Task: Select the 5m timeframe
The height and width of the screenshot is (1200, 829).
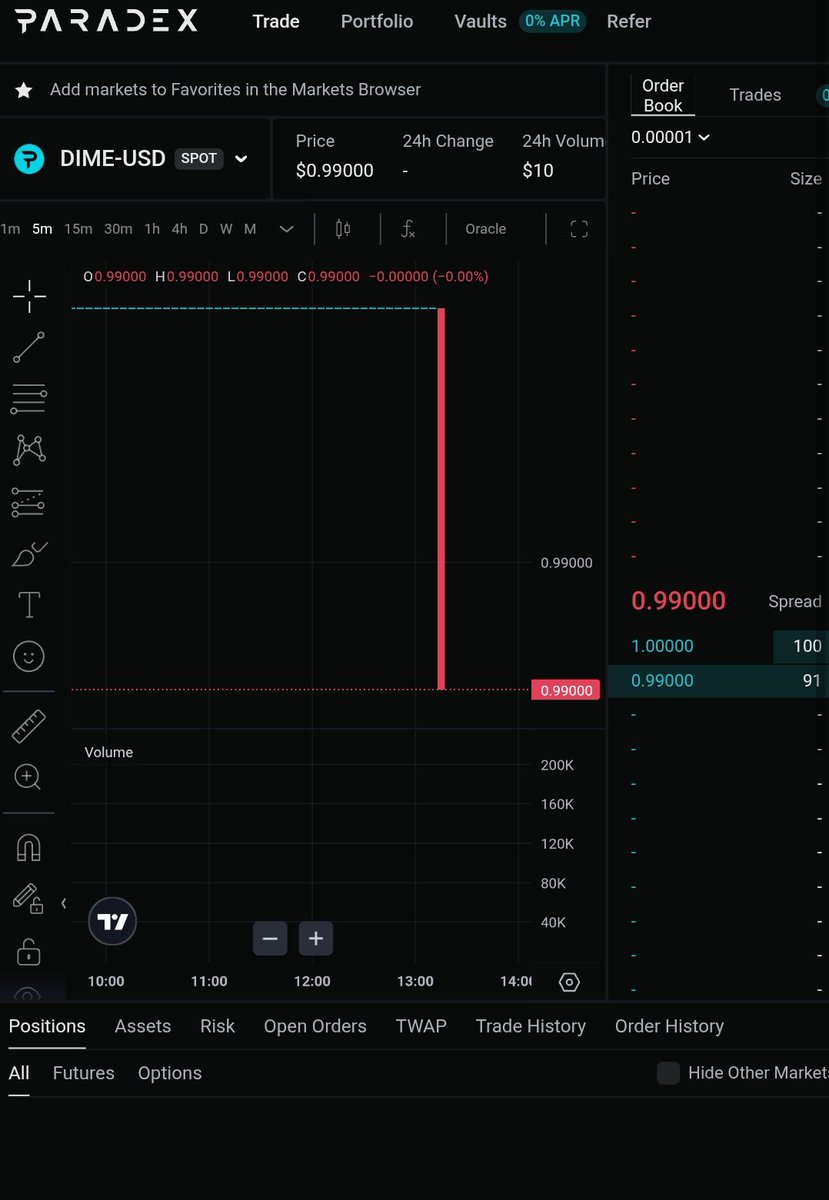Action: pos(42,229)
